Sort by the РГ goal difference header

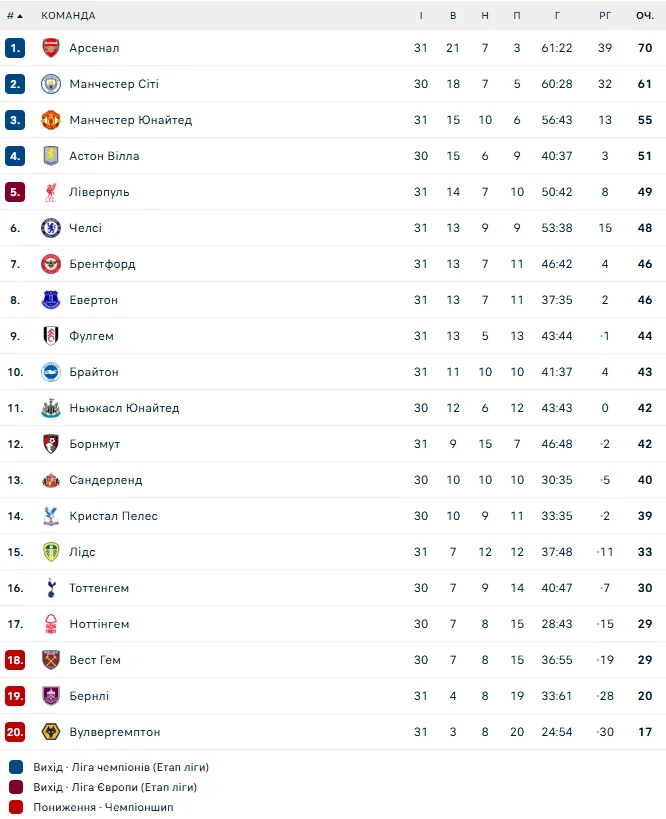pyautogui.click(x=605, y=16)
